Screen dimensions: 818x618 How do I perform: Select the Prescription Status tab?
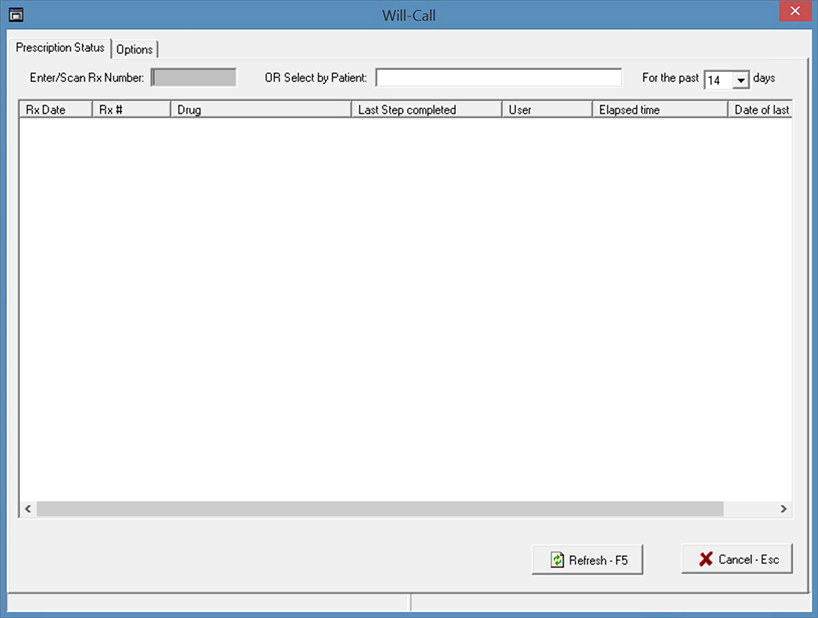(x=60, y=48)
